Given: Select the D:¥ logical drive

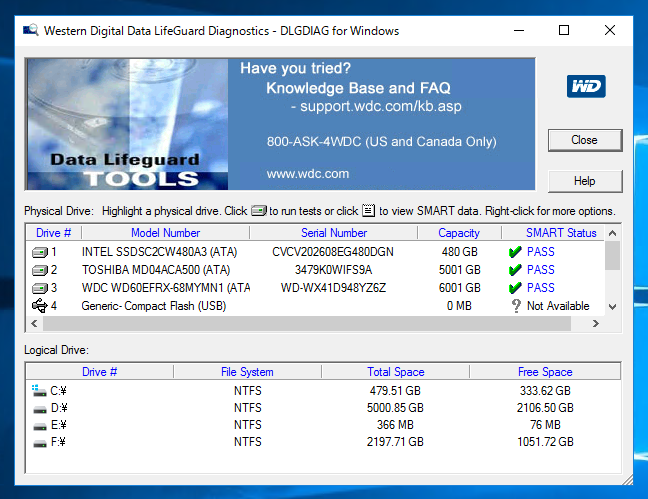Looking at the screenshot, I should (x=59, y=408).
